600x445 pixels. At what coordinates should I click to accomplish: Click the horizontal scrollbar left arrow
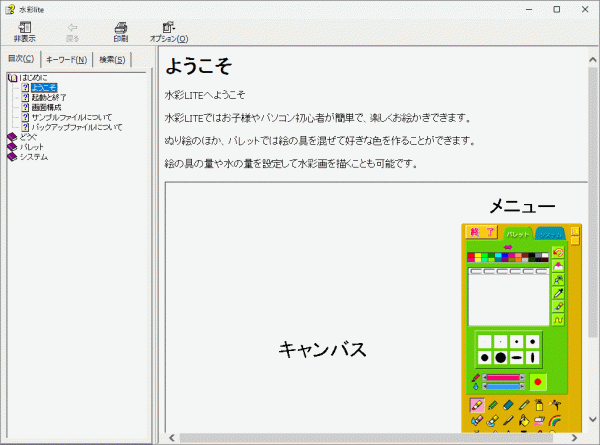click(x=172, y=437)
